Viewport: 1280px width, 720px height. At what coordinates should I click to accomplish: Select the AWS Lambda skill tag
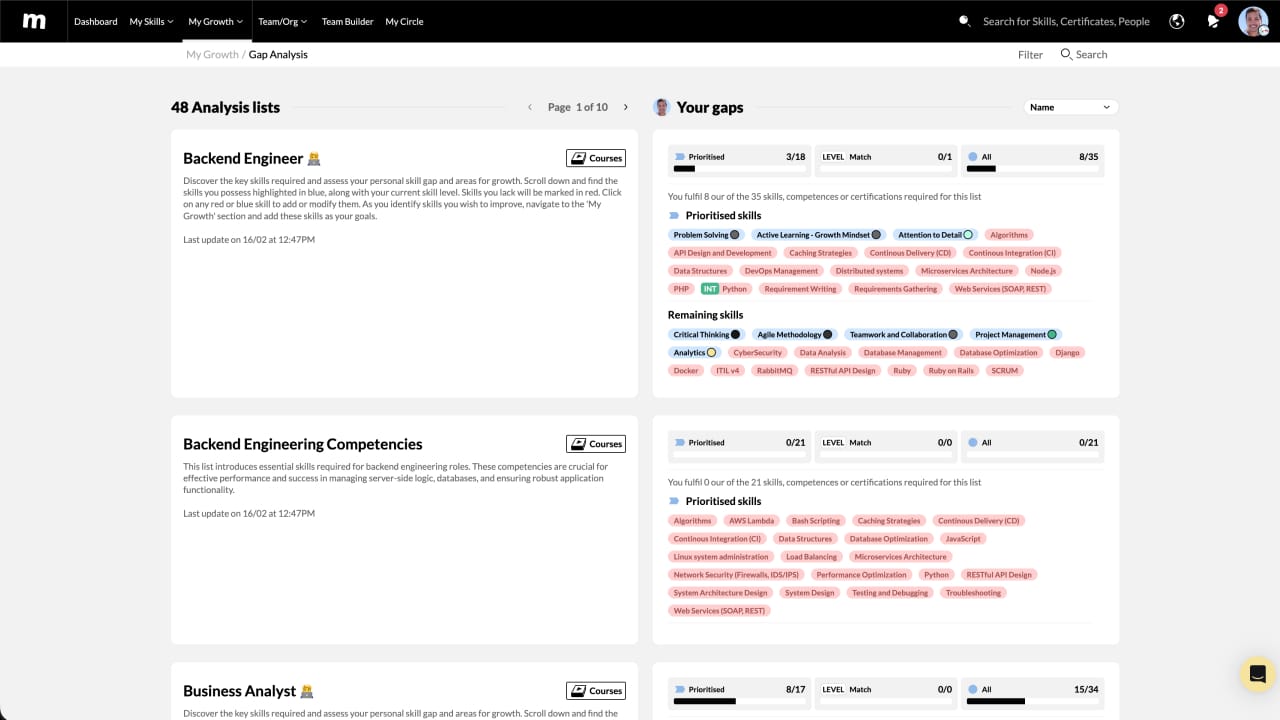point(752,521)
